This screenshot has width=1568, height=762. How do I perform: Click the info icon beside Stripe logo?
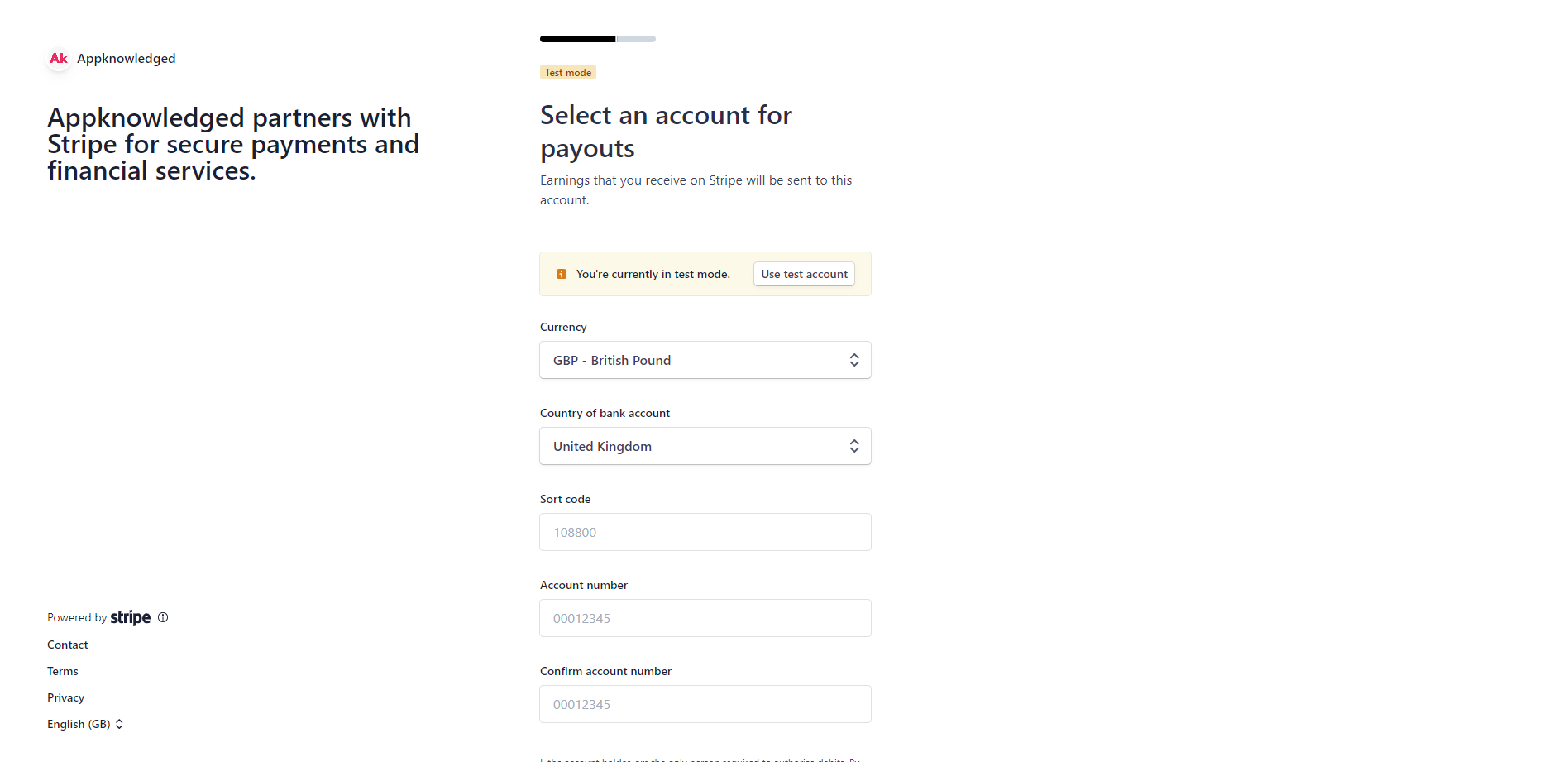[163, 617]
